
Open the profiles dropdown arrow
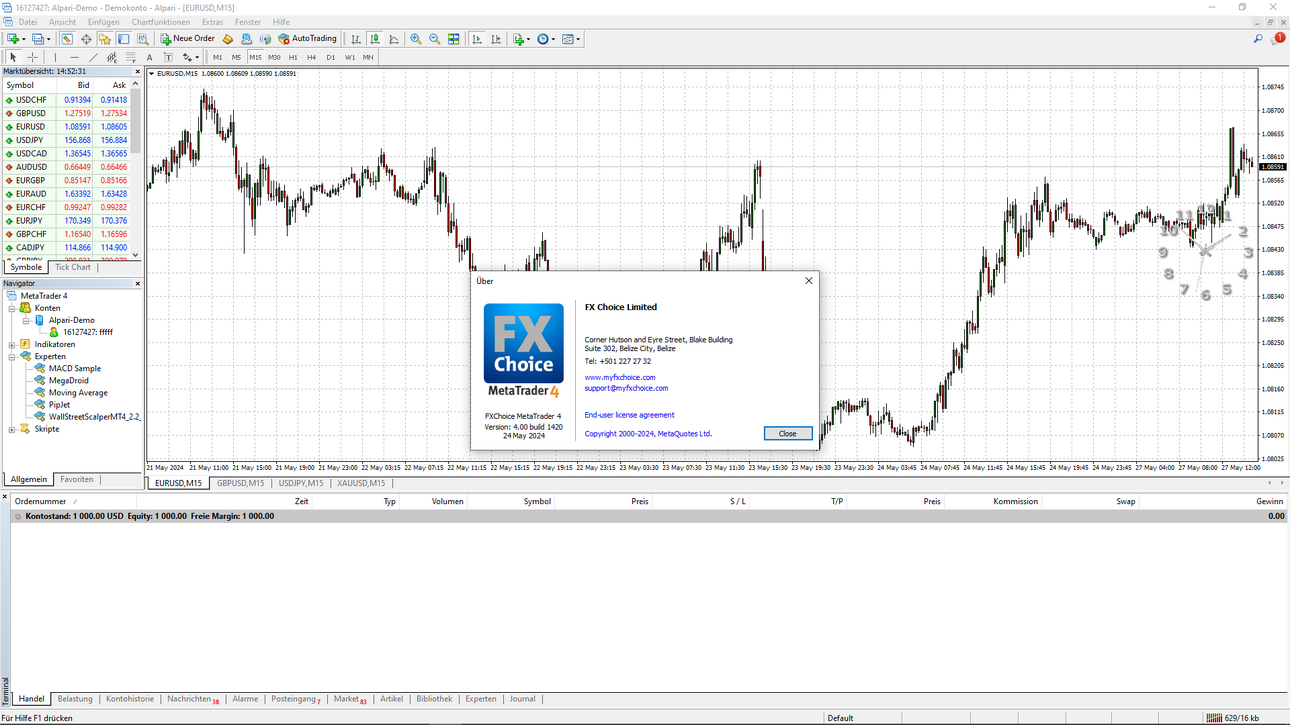48,39
